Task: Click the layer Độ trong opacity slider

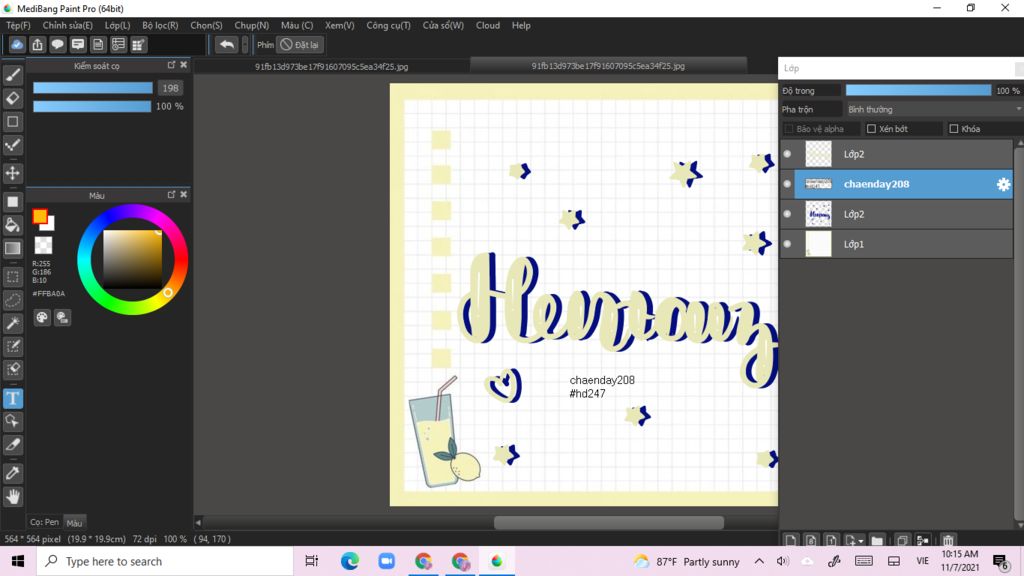Action: tap(918, 90)
